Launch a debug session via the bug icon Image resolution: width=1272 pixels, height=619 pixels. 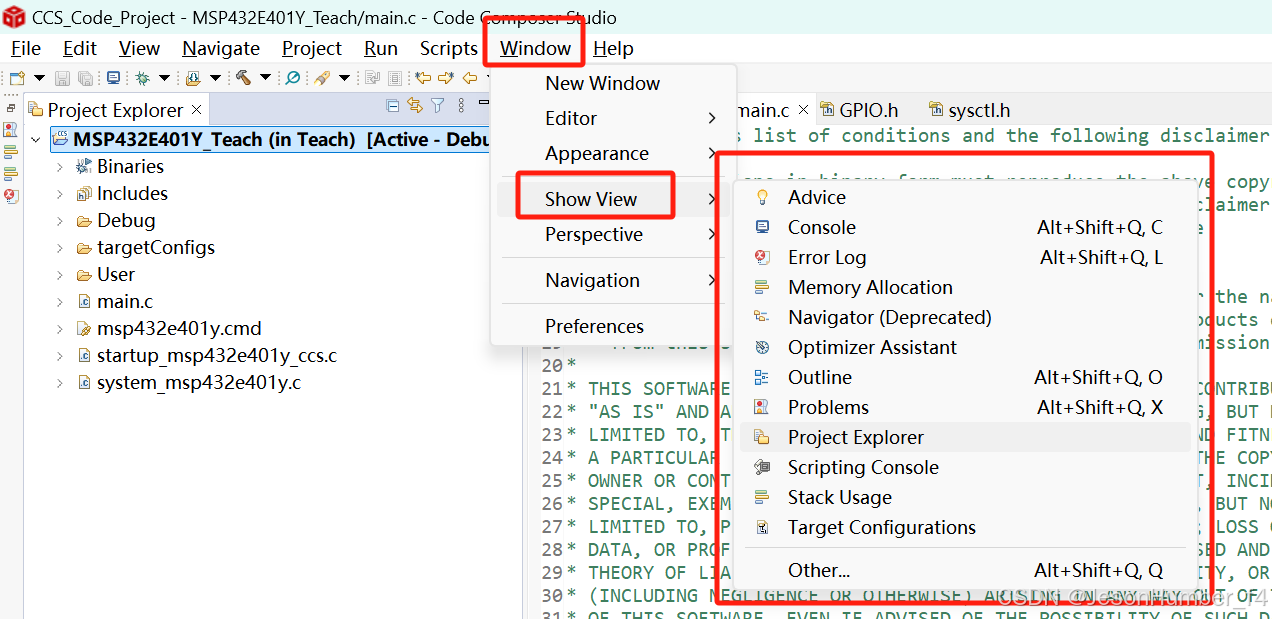[143, 76]
